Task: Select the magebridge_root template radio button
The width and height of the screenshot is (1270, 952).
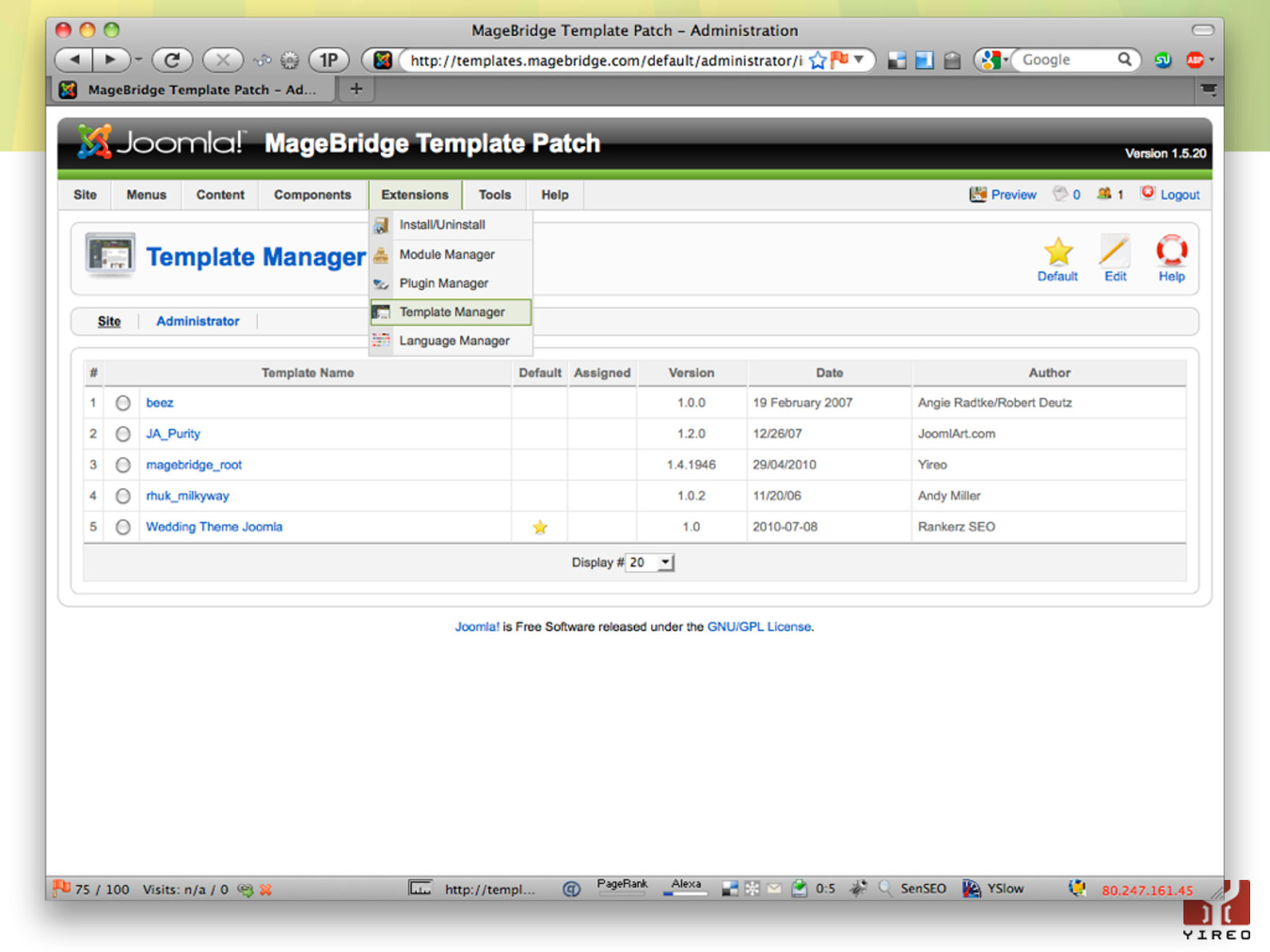Action: coord(123,465)
